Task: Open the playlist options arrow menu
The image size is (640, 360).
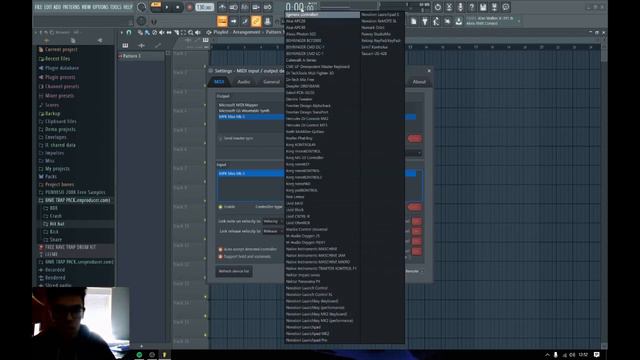Action: pos(122,32)
